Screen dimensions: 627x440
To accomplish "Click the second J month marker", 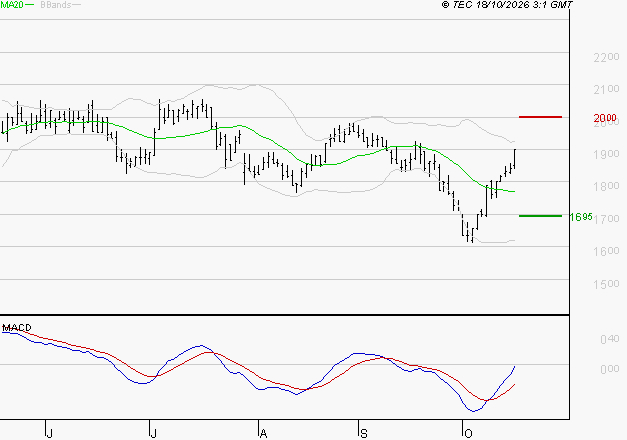I will (153, 434).
